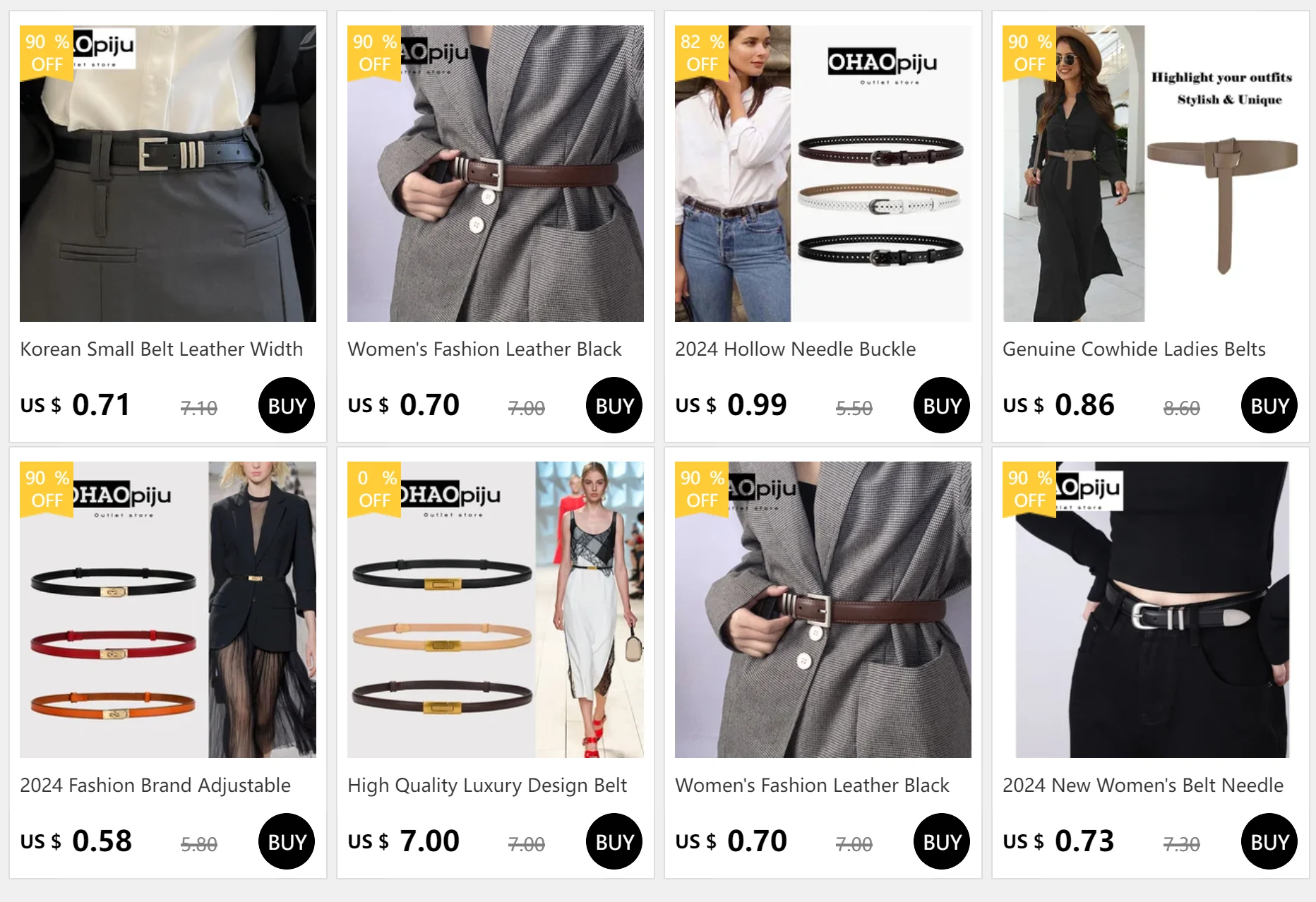Click BUY for High Quality Luxury Design Belt
This screenshot has height=902, width=1316.
pyautogui.click(x=614, y=841)
